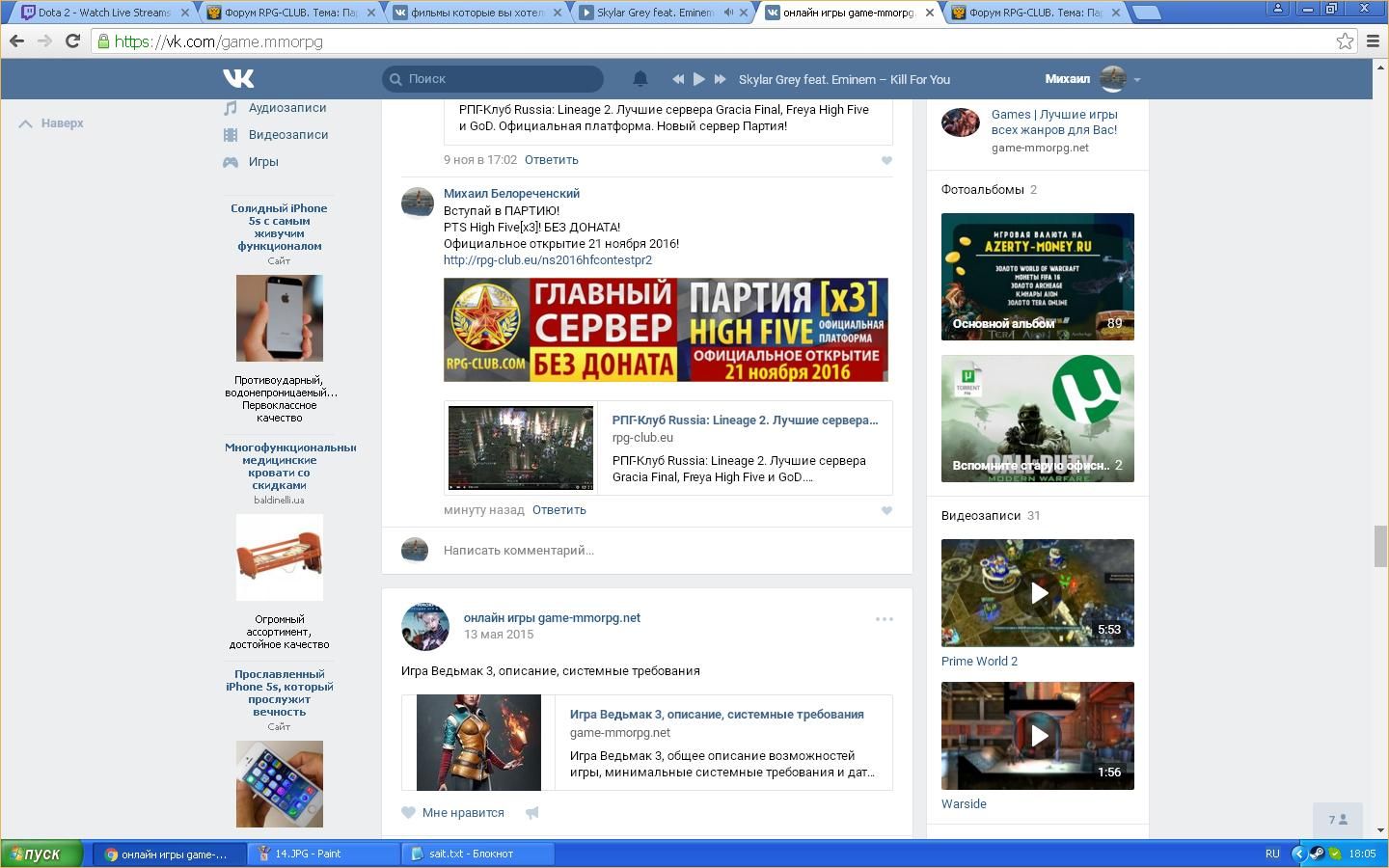Play the Warside video thumbnail
The image size is (1389, 868).
coord(1038,736)
